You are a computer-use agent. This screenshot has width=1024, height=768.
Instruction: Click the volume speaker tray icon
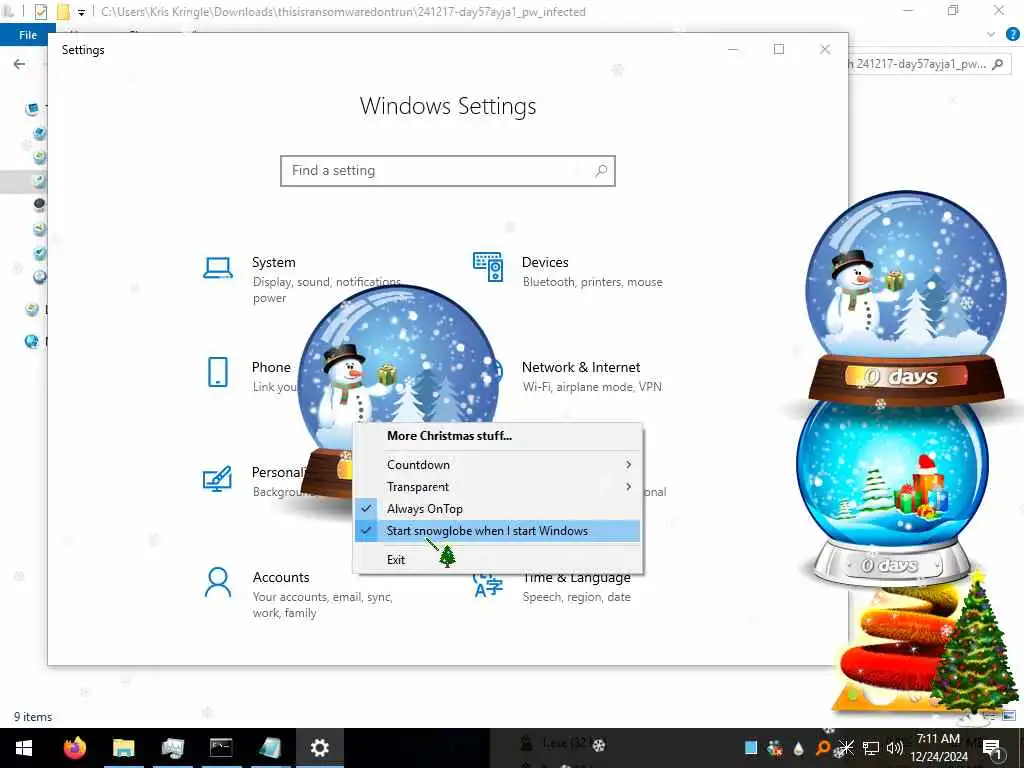pos(894,748)
